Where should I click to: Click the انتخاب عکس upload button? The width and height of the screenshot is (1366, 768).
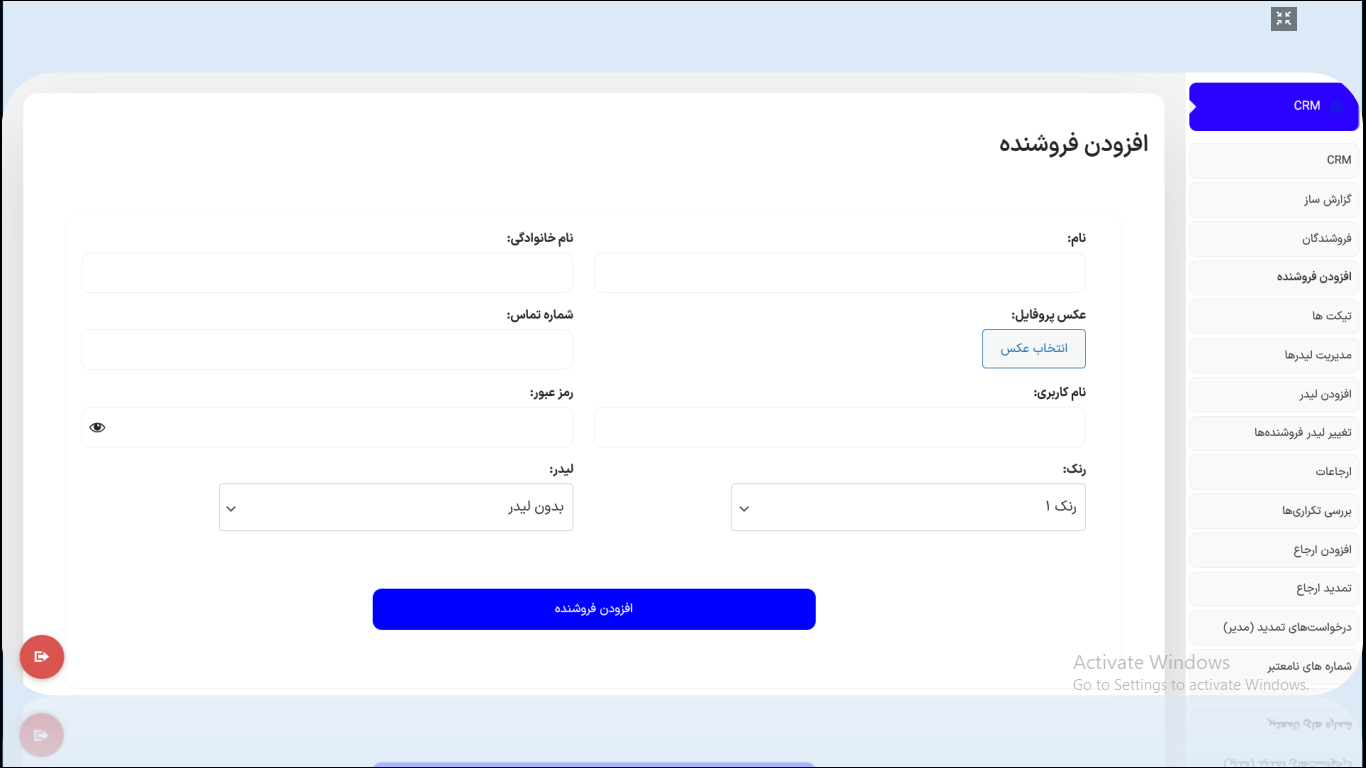[x=1033, y=348]
